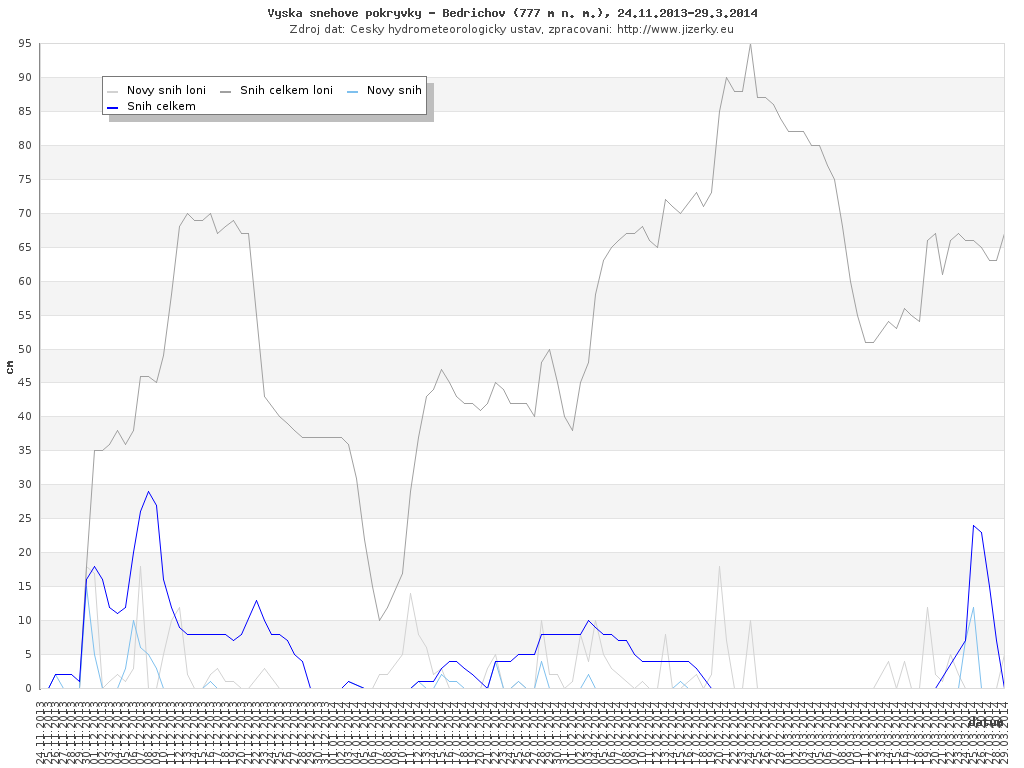Click the gray line's highest peak at 95 cm
Image resolution: width=1024 pixels, height=768 pixels.
click(750, 44)
